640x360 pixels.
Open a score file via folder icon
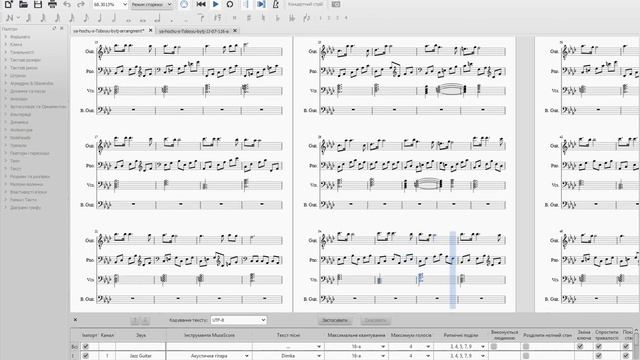(23, 4)
